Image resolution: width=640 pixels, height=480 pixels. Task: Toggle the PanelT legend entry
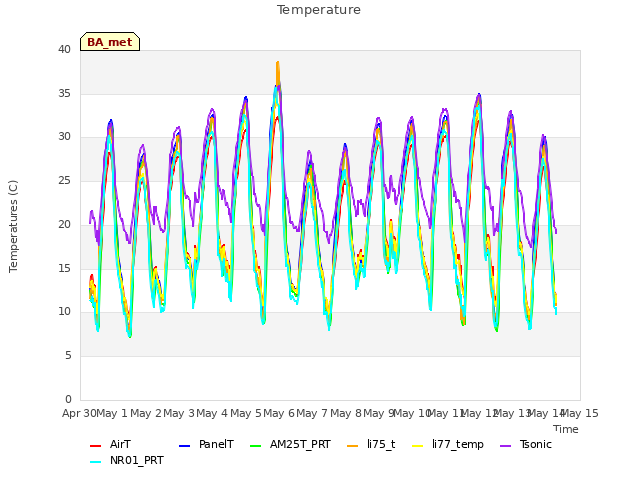click(207, 444)
